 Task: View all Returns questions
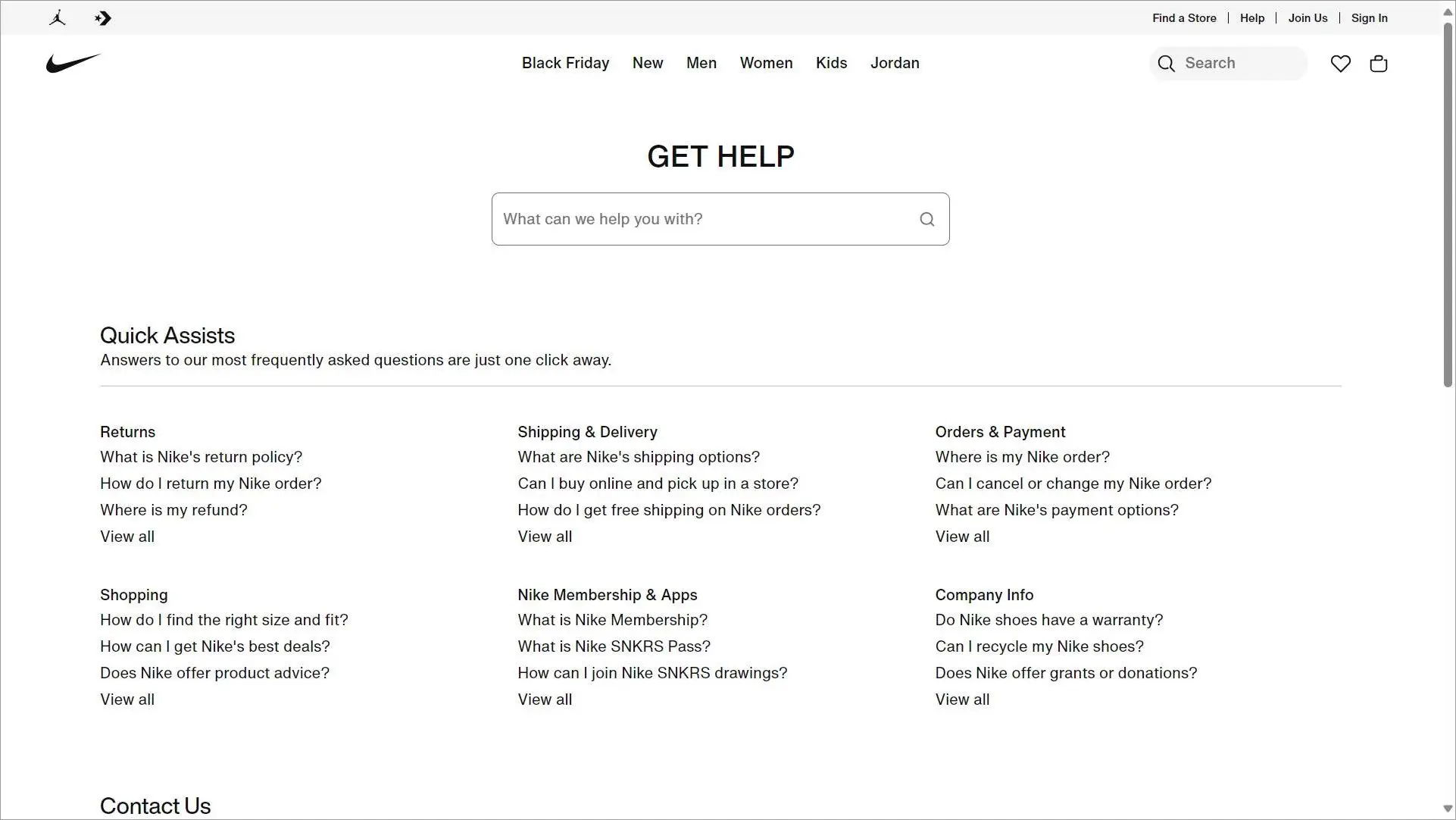pos(127,537)
